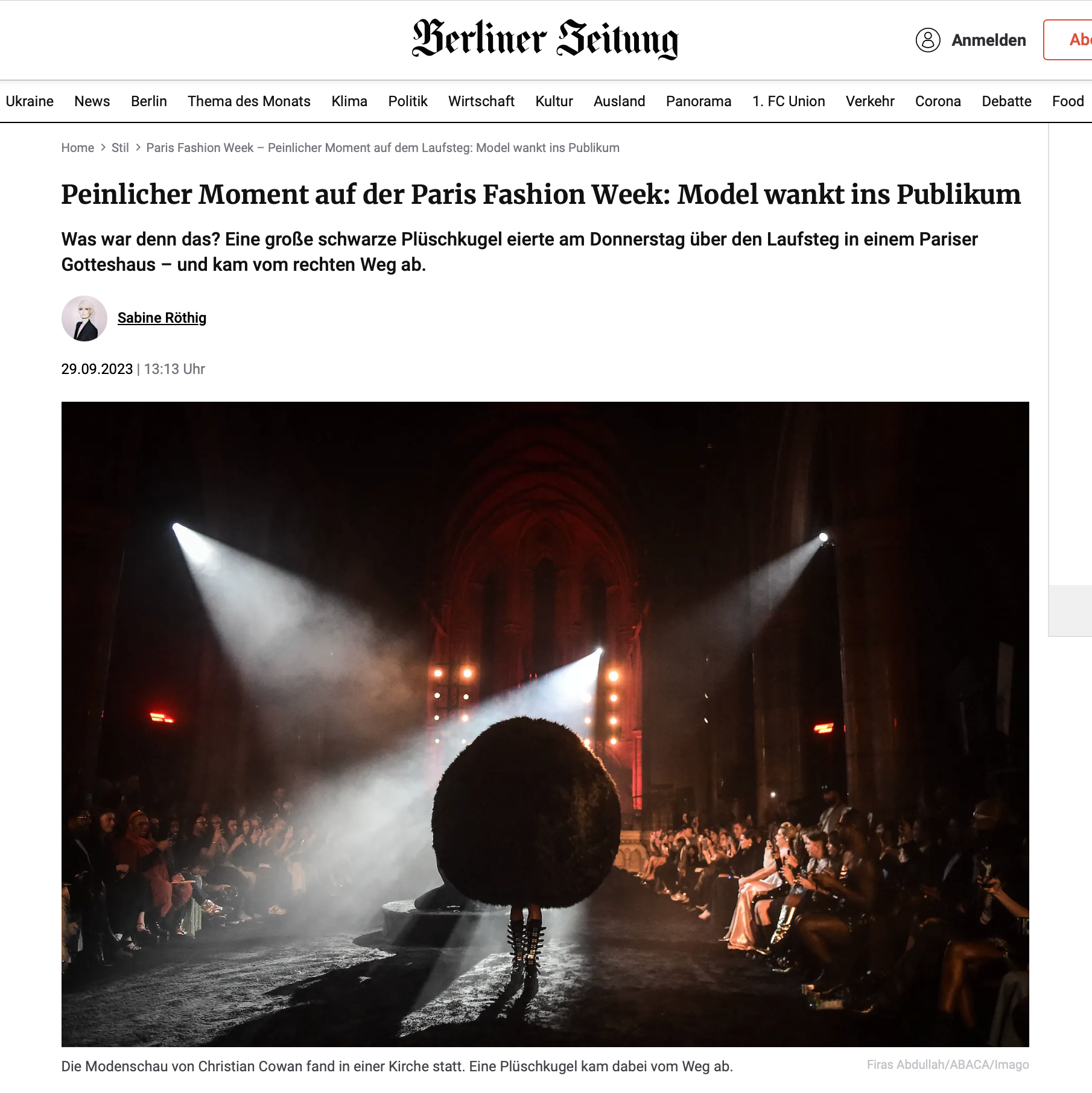Click the Anmelden login link
This screenshot has height=1093, width=1092.
988,40
